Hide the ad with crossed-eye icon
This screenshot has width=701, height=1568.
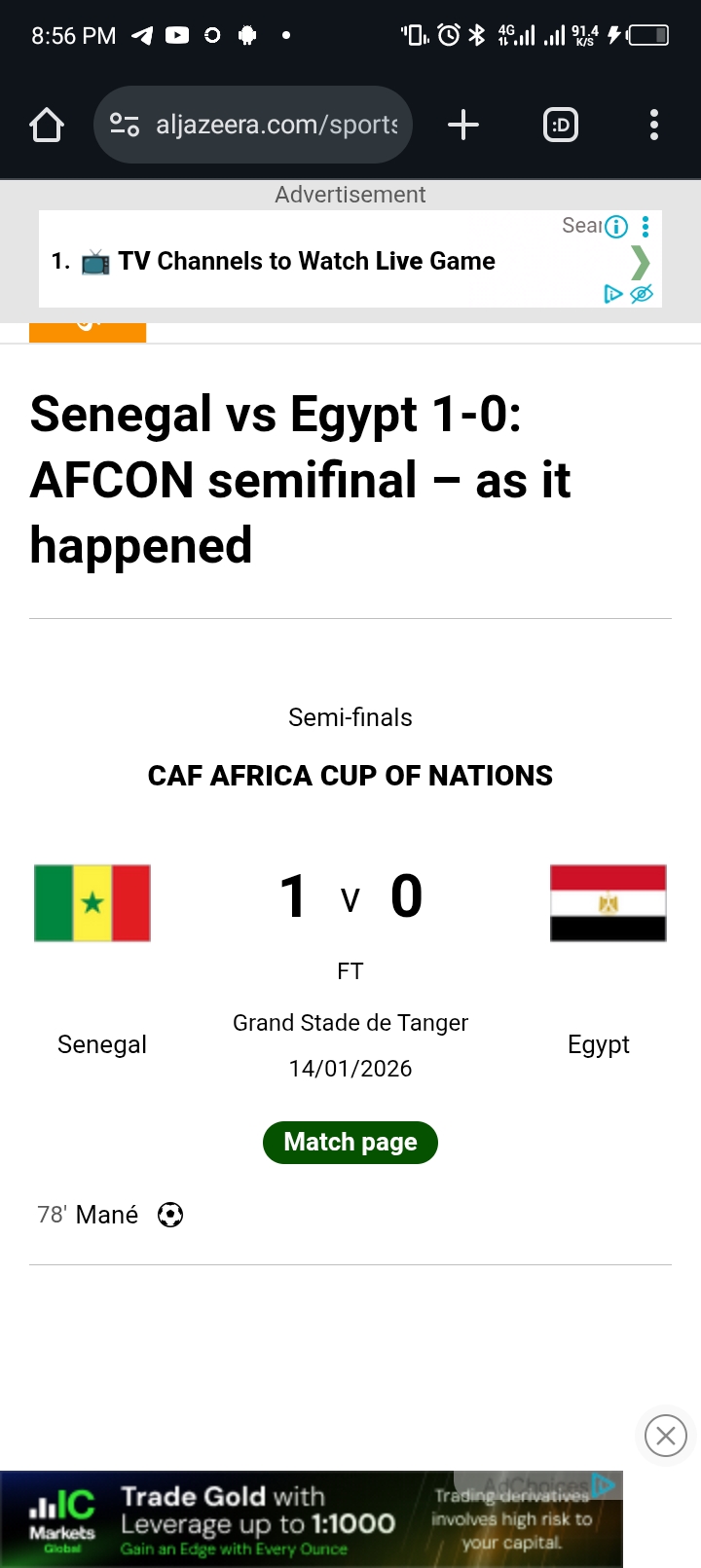[642, 294]
